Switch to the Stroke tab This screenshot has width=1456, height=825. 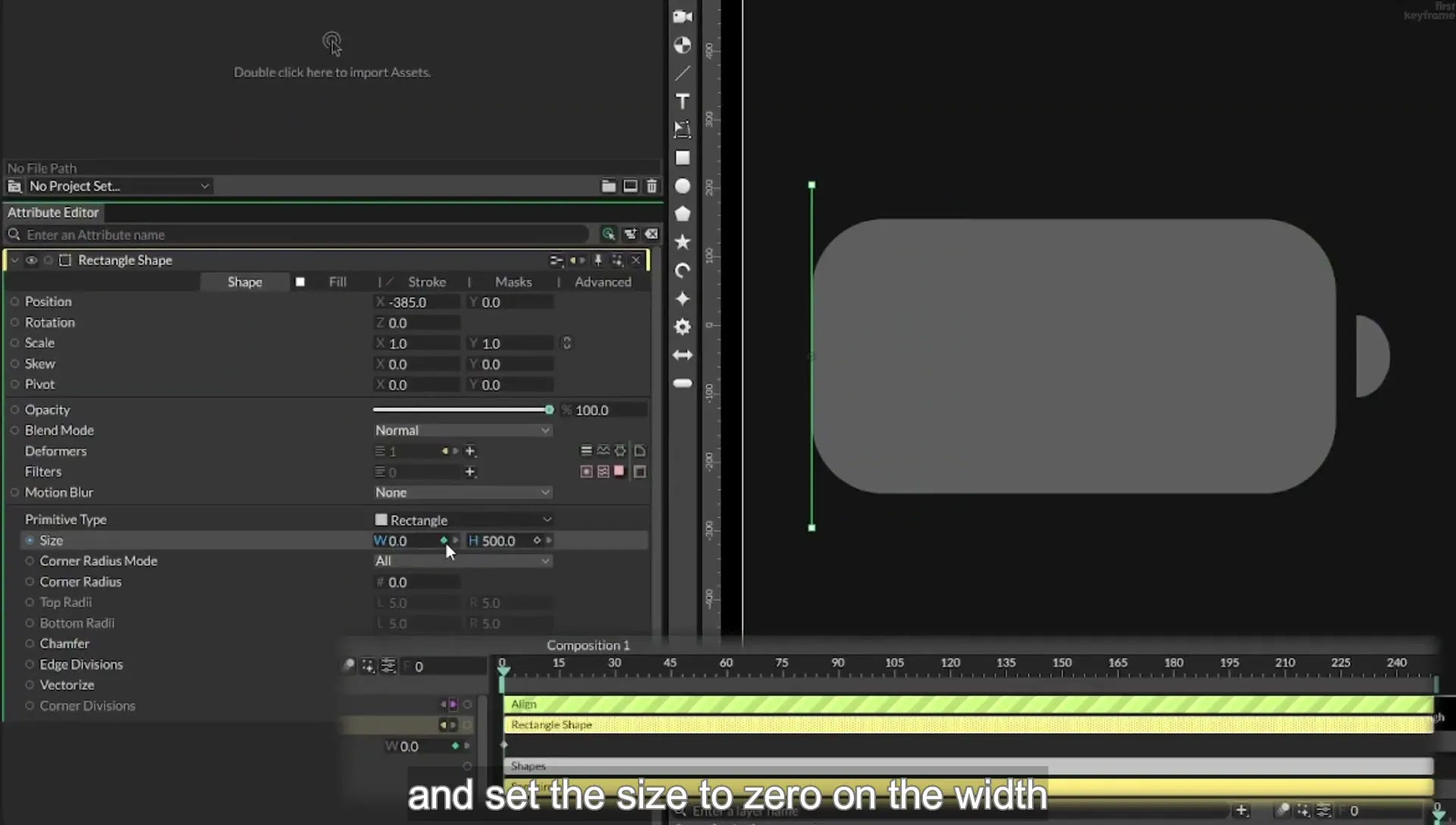click(x=427, y=281)
